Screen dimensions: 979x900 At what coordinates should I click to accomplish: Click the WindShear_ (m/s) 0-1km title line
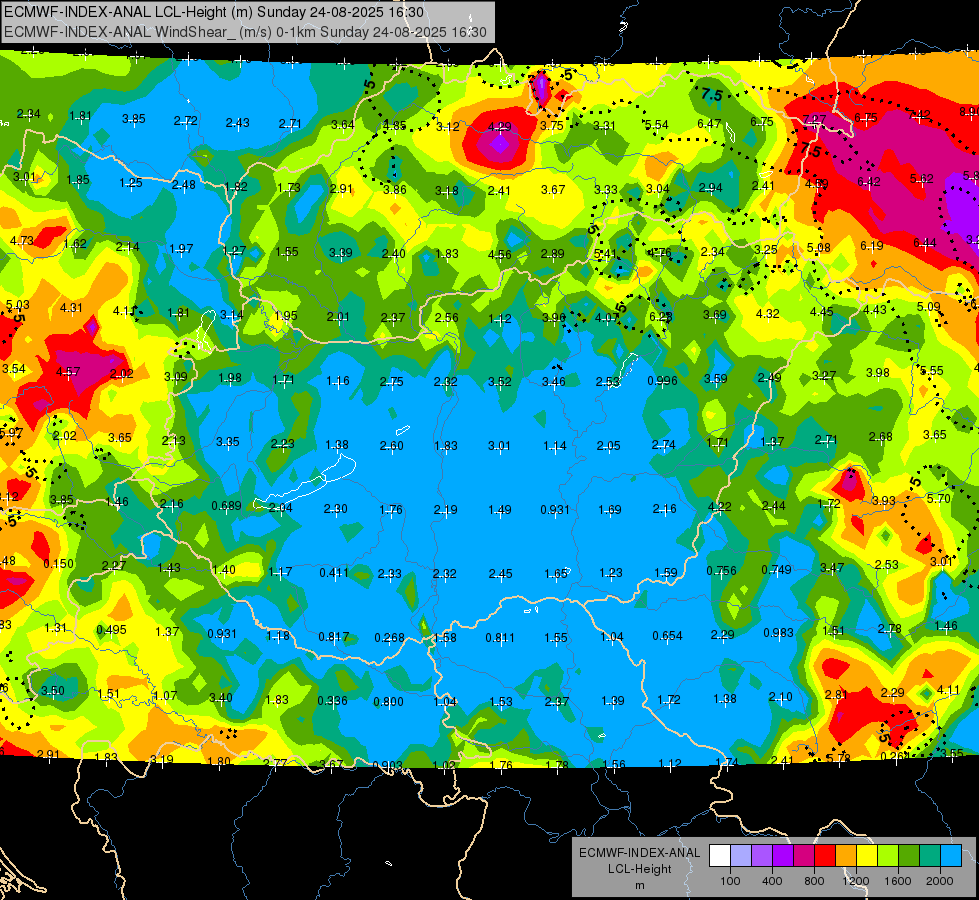(x=245, y=32)
